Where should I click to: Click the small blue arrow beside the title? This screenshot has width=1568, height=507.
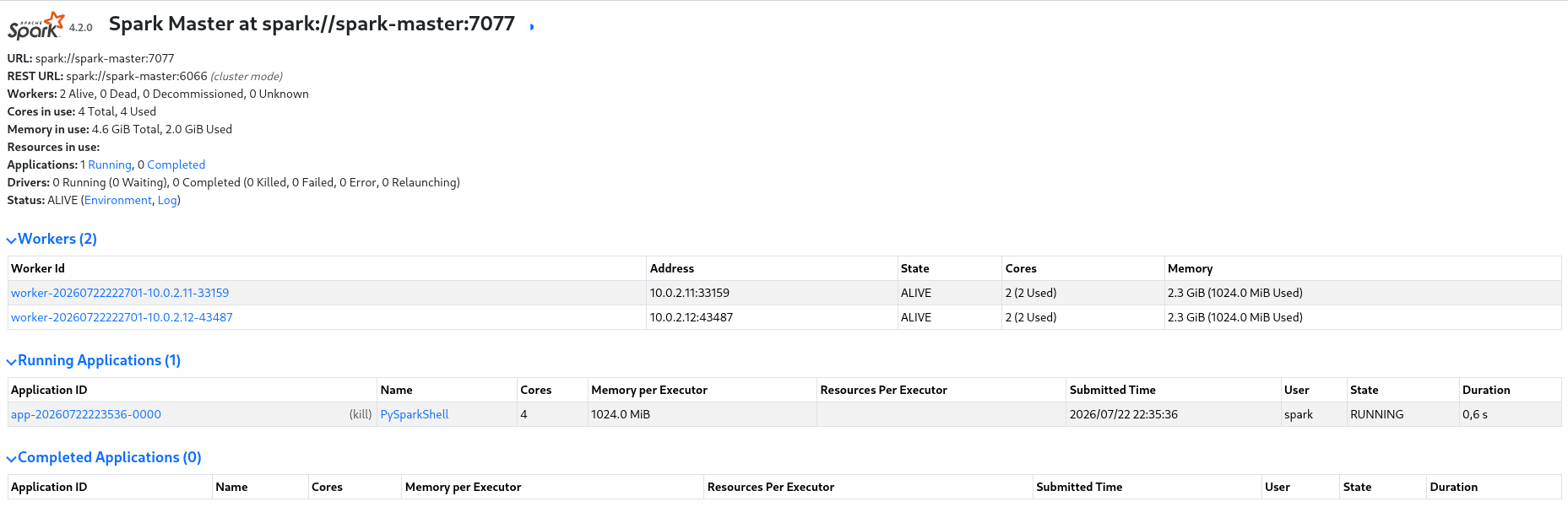pyautogui.click(x=532, y=27)
